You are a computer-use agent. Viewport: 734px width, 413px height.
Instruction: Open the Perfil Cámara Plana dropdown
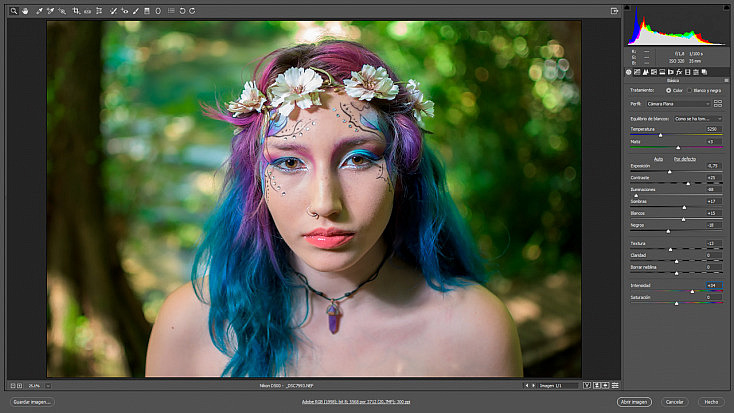(678, 104)
